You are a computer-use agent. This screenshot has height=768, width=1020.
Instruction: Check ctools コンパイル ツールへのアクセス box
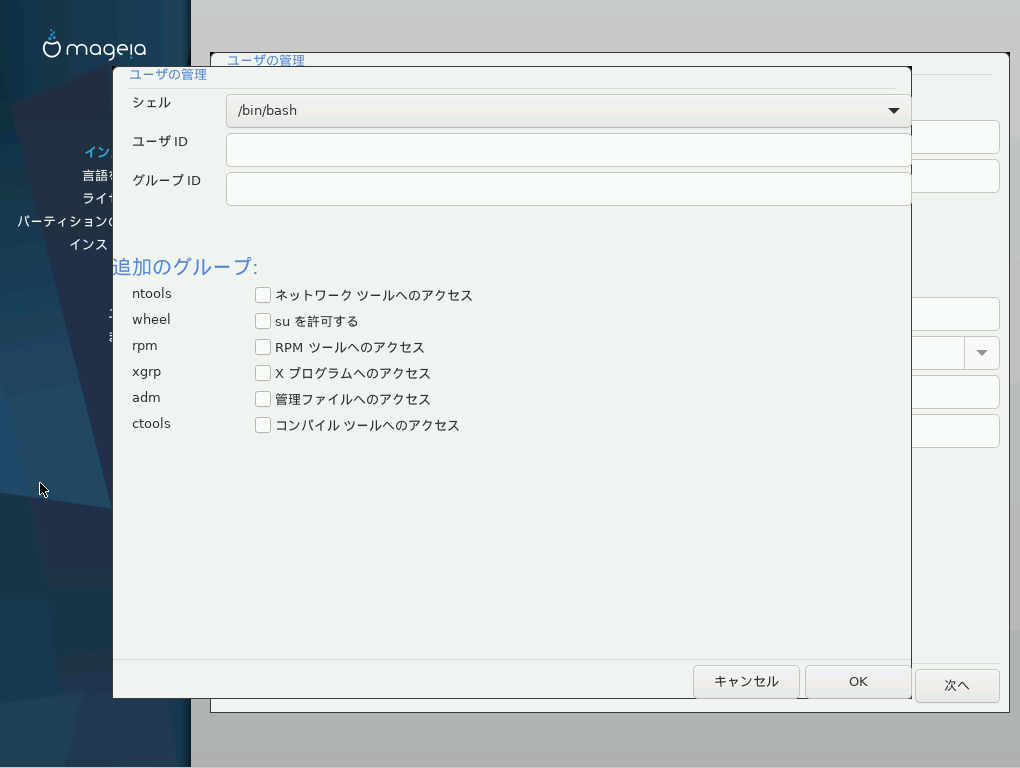(x=263, y=425)
